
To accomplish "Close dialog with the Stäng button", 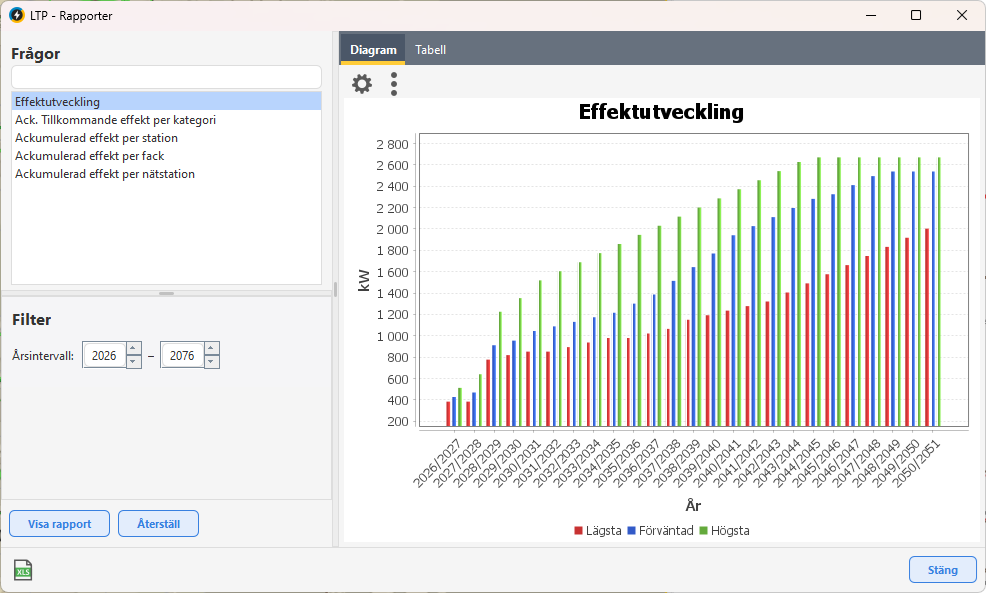I will (942, 570).
